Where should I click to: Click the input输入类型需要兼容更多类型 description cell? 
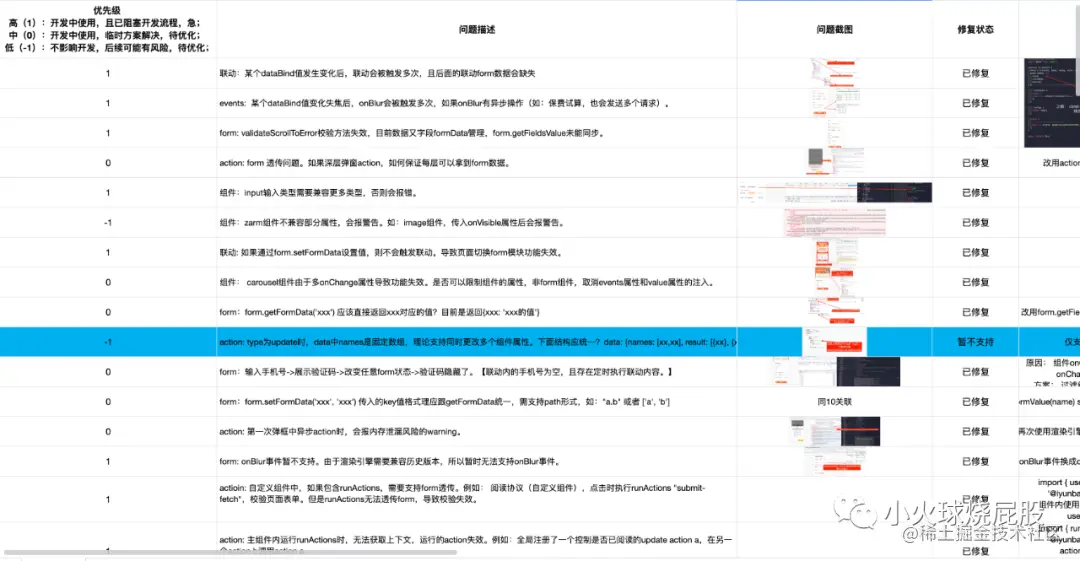point(477,192)
